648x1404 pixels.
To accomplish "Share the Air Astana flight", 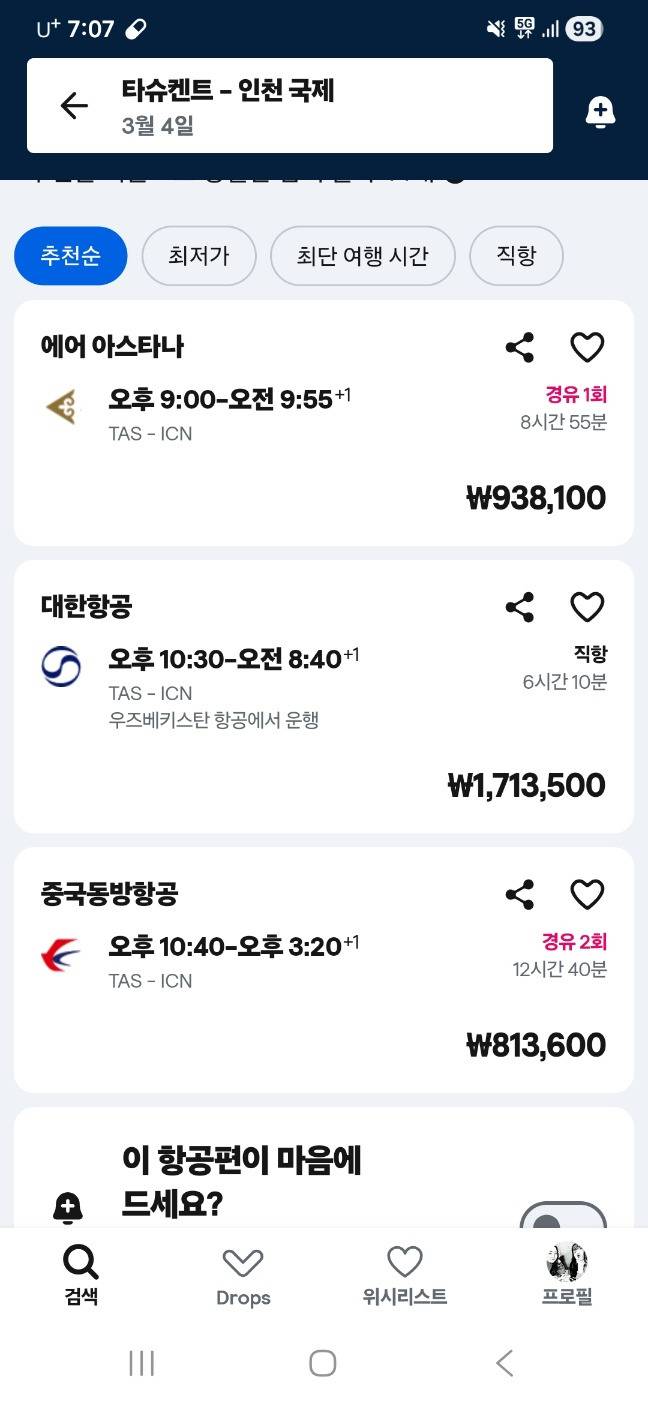I will [519, 348].
